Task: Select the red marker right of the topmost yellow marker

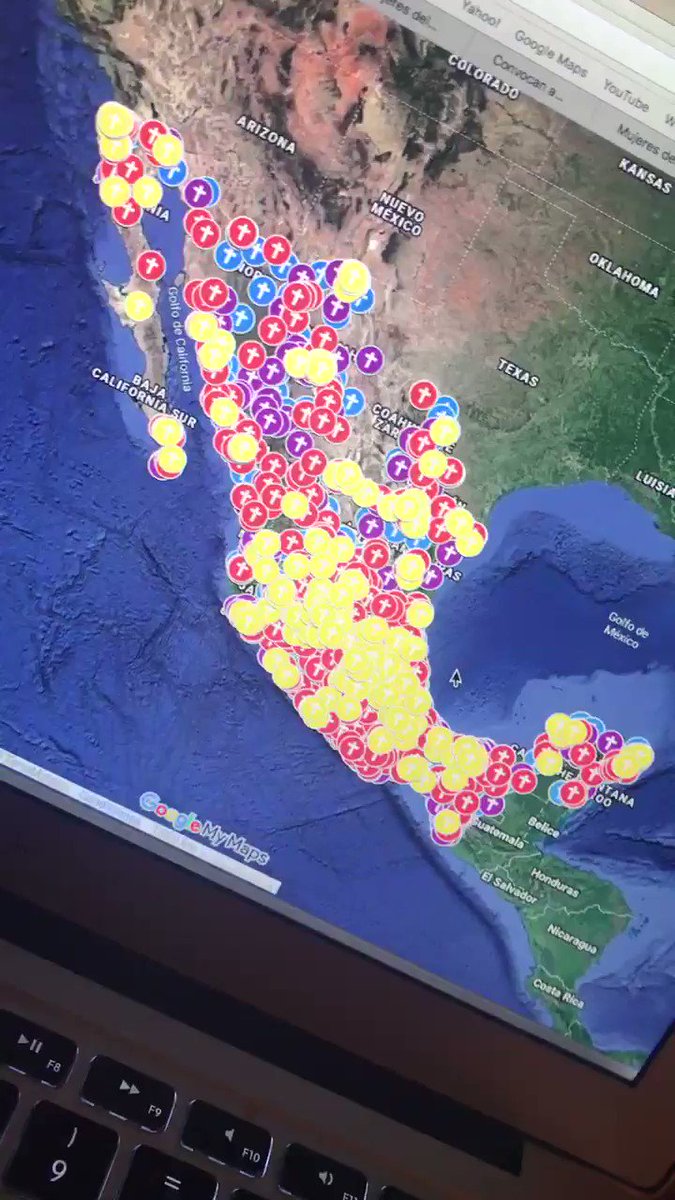Action: pyautogui.click(x=153, y=135)
